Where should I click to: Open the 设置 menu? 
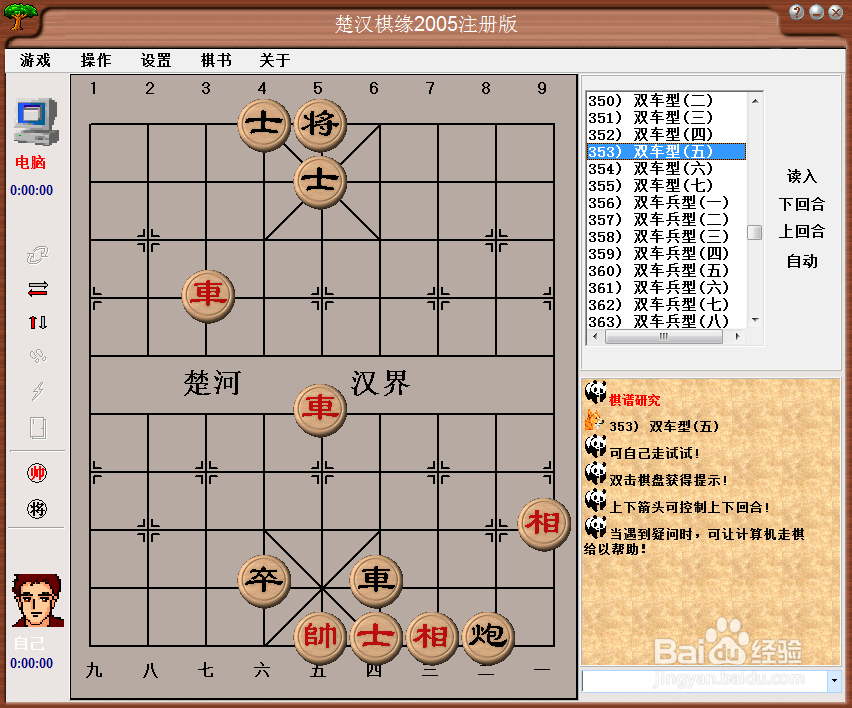coord(156,60)
